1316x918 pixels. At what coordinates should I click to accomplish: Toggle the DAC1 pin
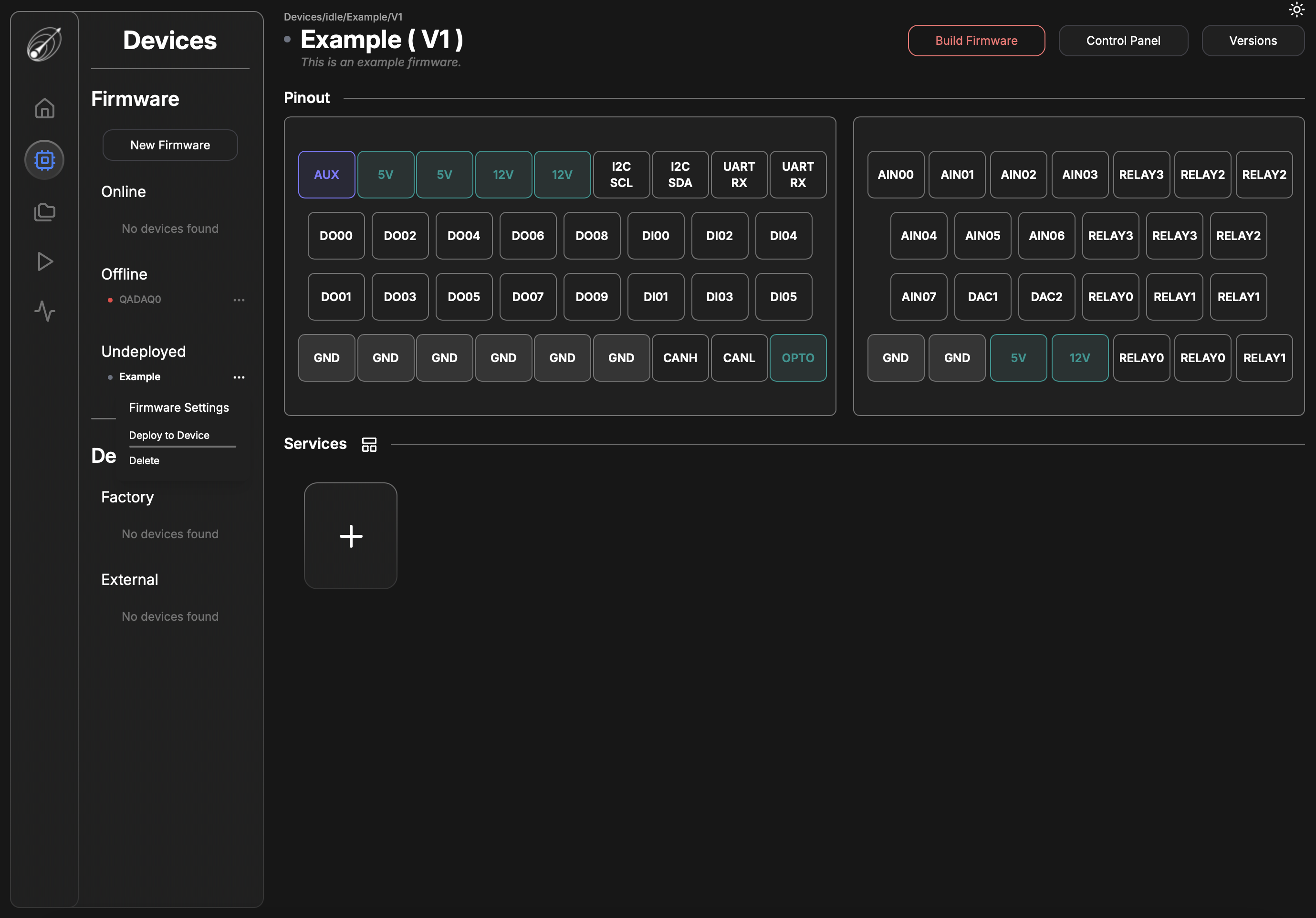pyautogui.click(x=982, y=297)
